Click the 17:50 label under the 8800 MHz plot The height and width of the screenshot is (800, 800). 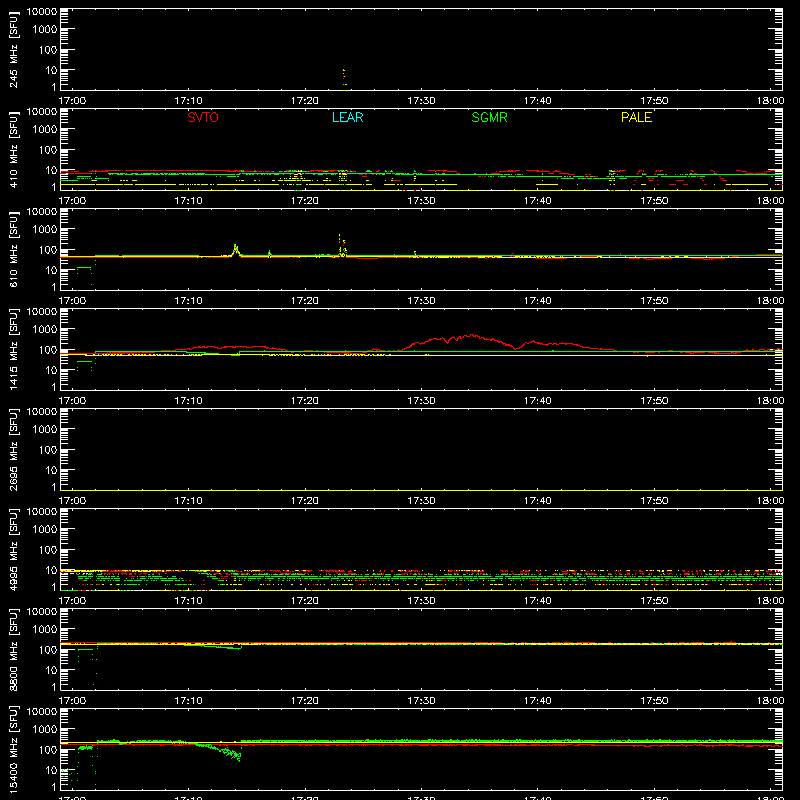[x=654, y=701]
